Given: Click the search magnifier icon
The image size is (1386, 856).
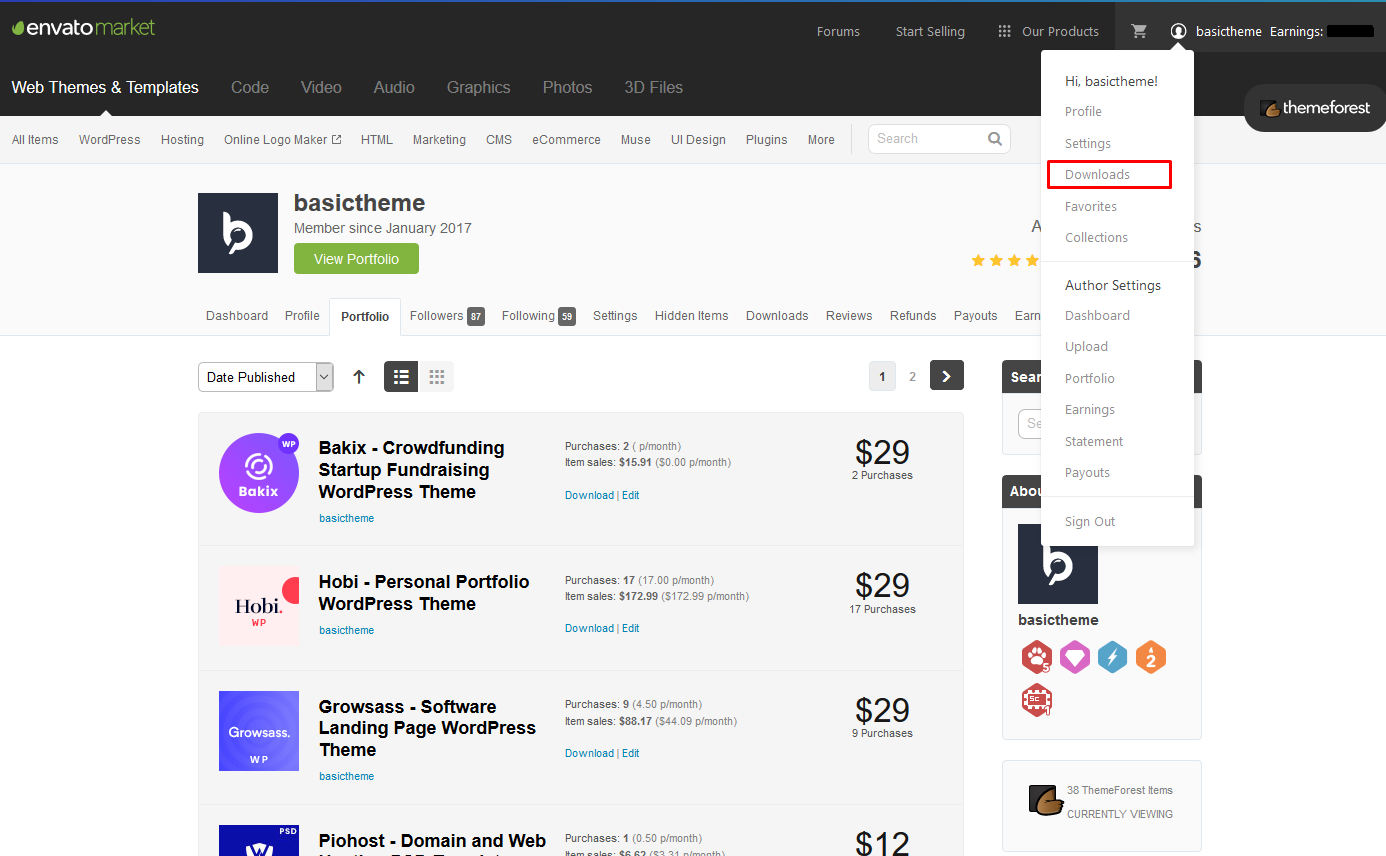Looking at the screenshot, I should coord(994,139).
